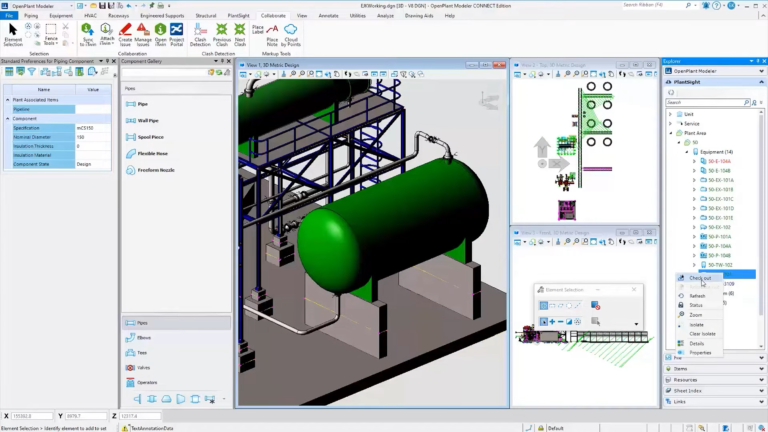Click the Attach iTwin button

106,35
